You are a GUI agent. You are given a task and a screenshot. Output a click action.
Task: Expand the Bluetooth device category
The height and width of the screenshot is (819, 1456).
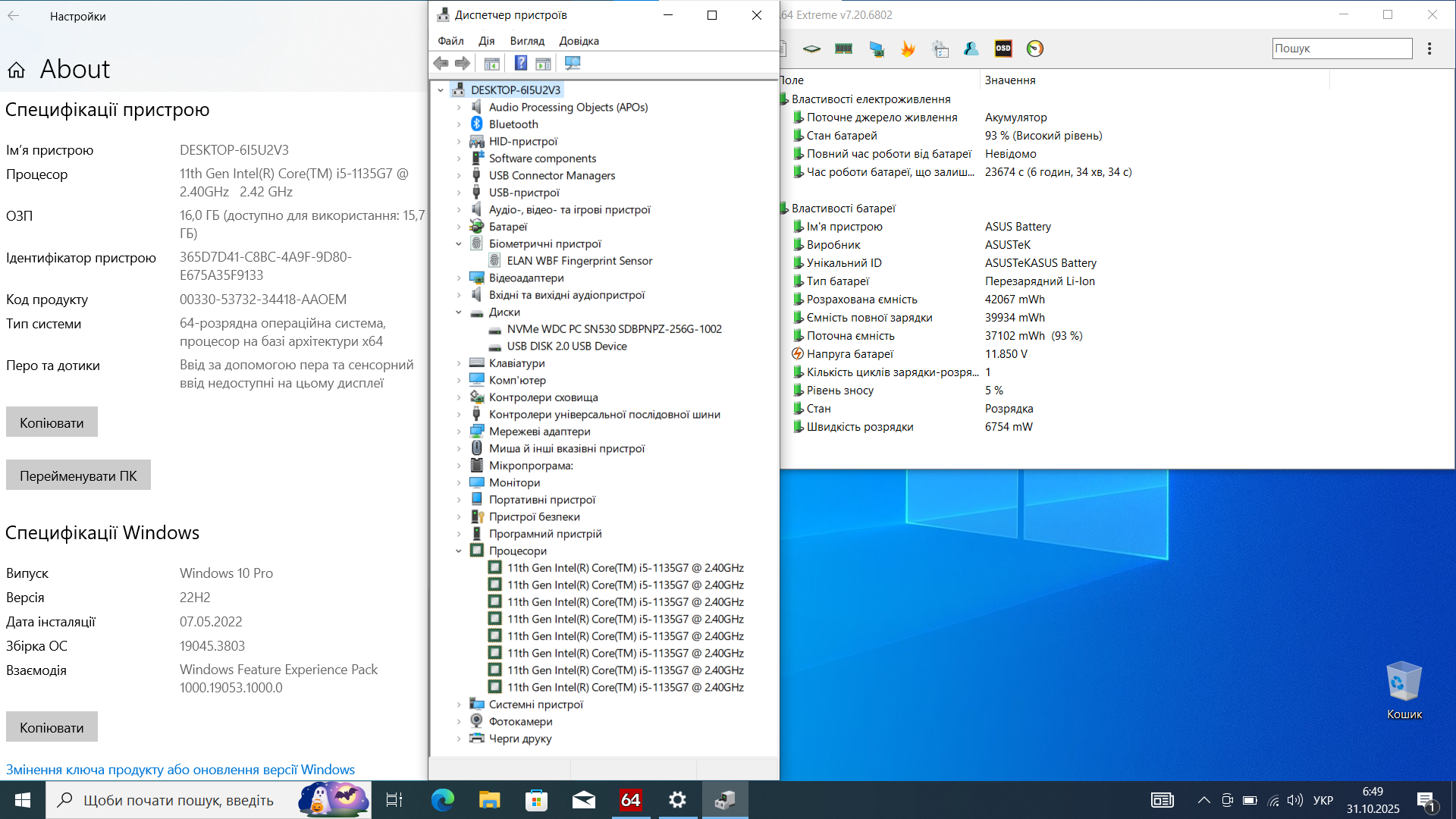[x=459, y=124]
